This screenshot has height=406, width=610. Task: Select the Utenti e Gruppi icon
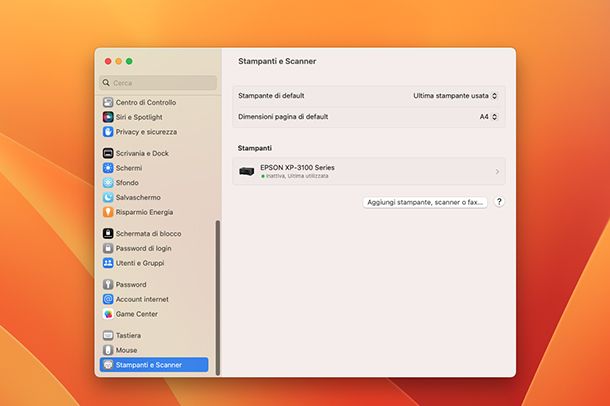[x=108, y=263]
